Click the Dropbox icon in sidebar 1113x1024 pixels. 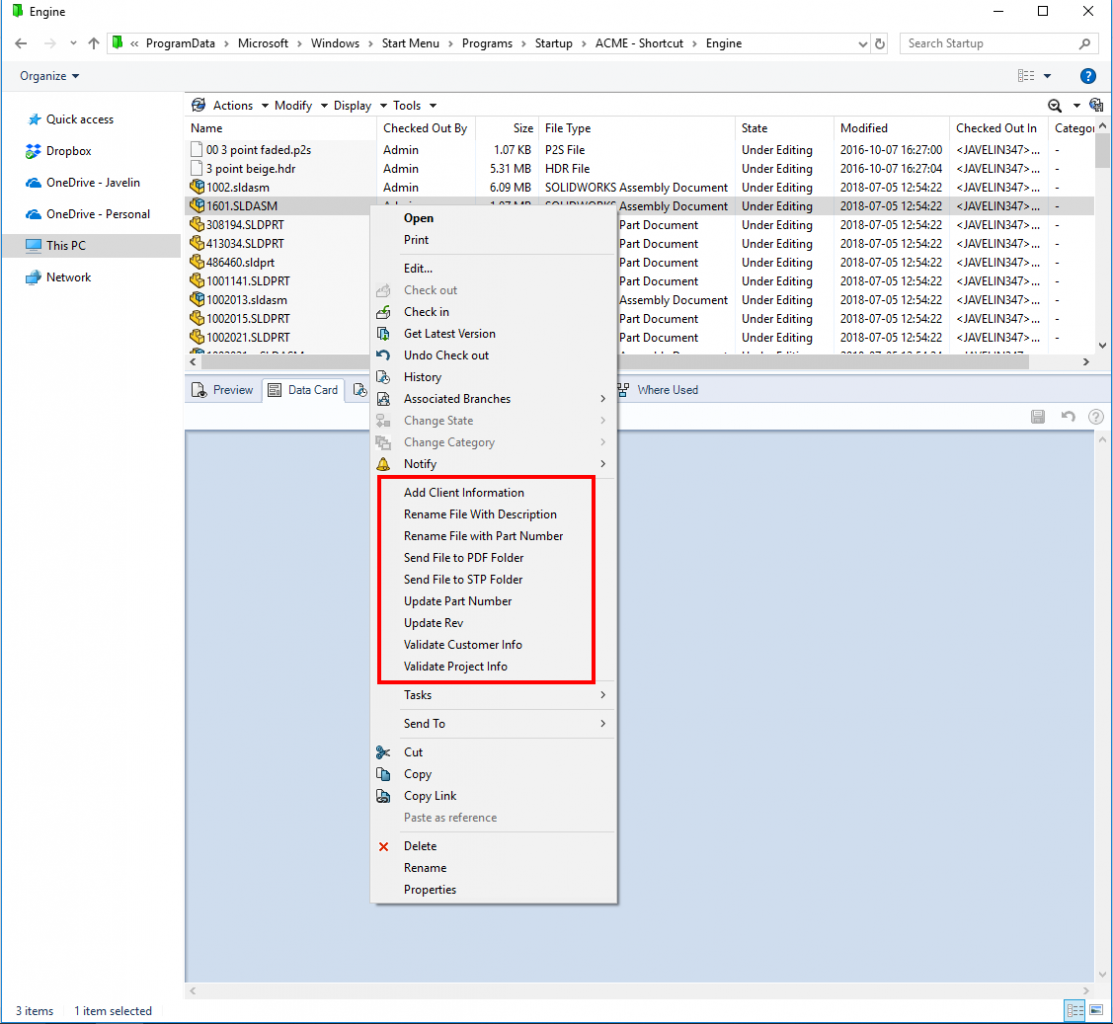coord(33,151)
